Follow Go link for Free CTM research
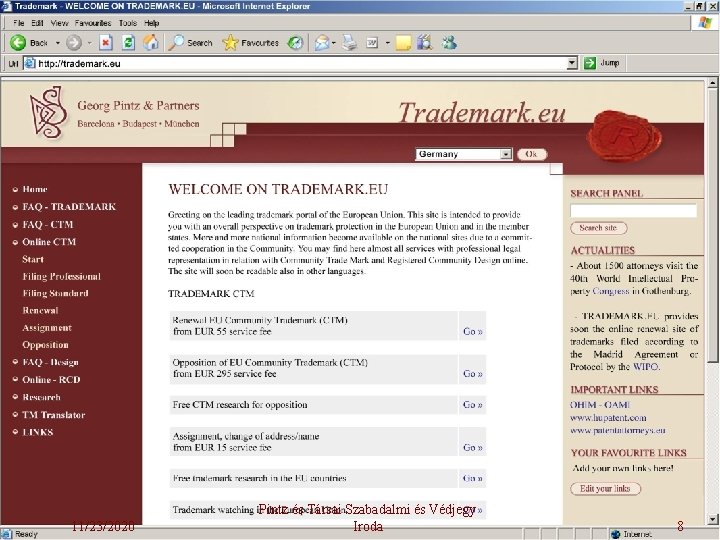Screen dimensions: 720x540 tap(472, 405)
